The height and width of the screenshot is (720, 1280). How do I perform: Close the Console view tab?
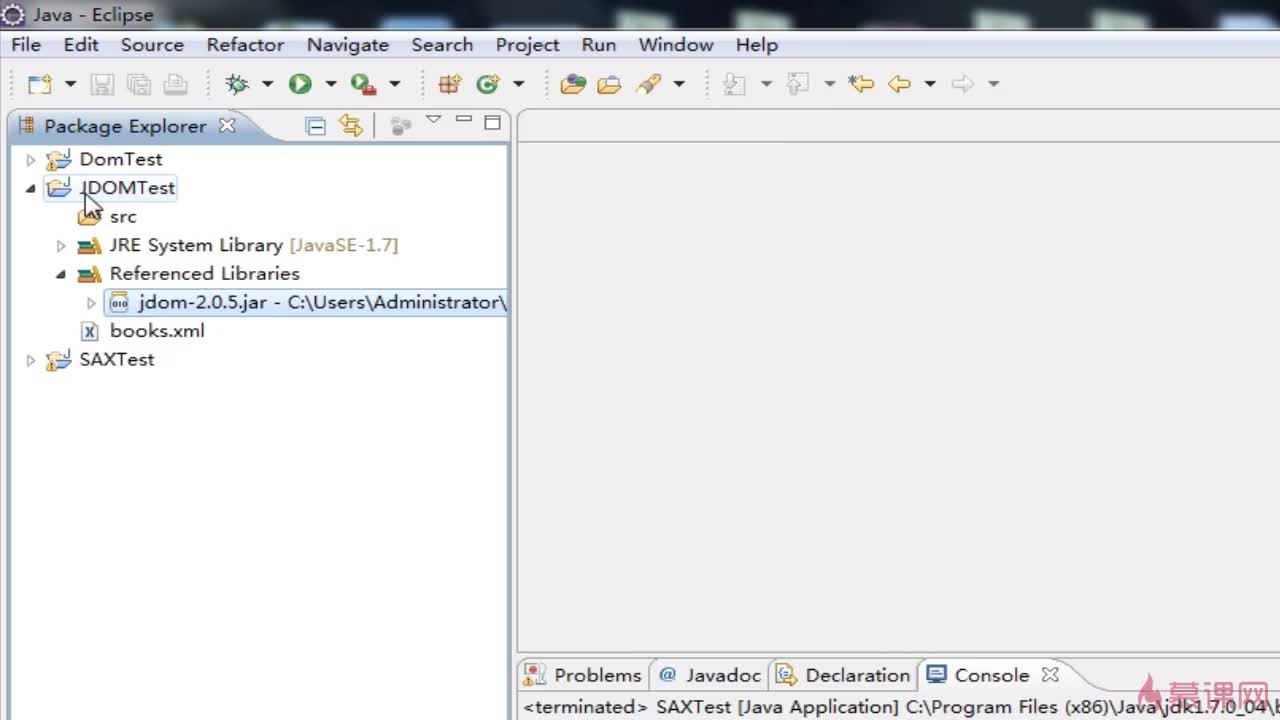[x=1050, y=675]
